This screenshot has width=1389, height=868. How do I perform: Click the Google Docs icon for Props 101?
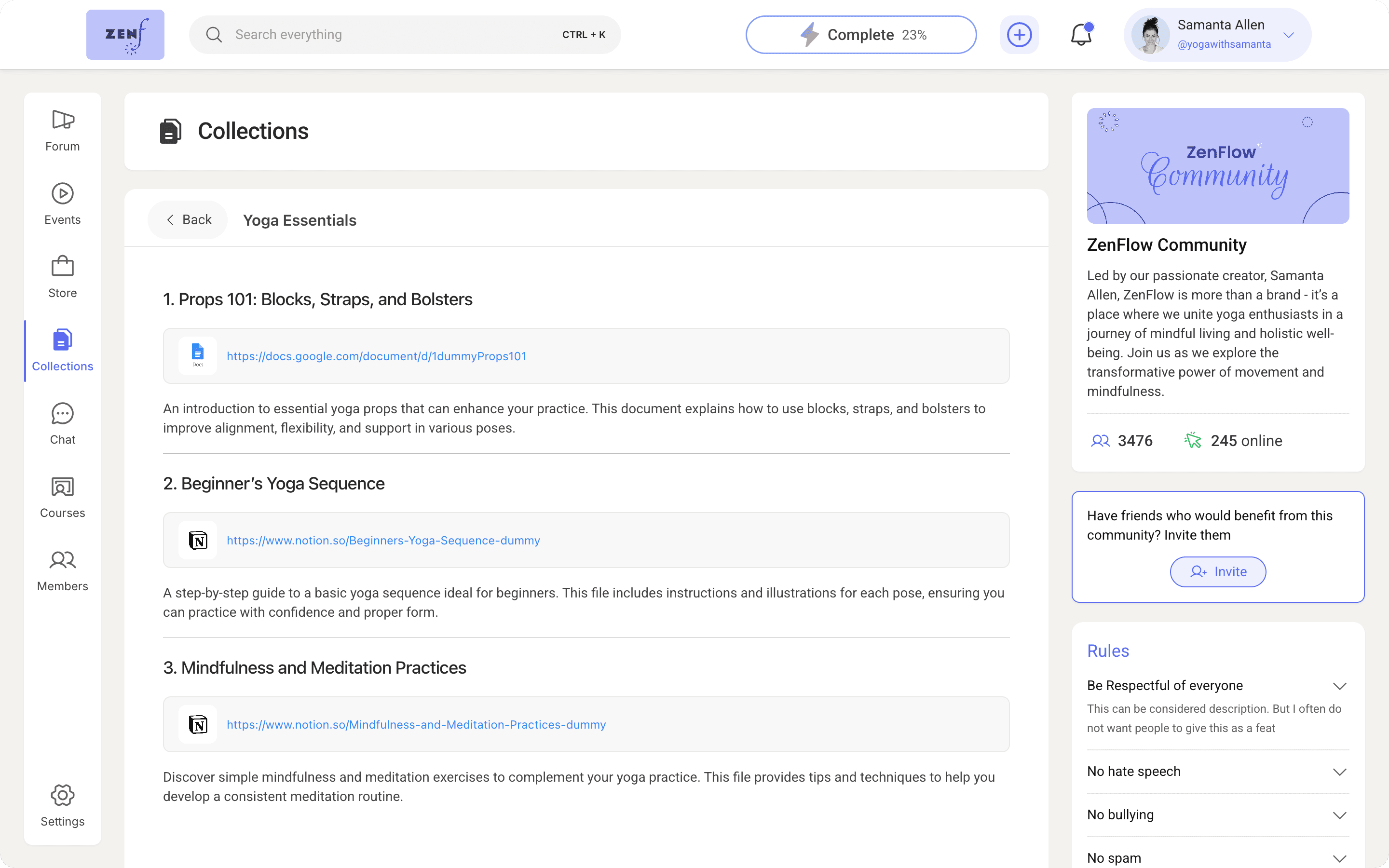click(197, 356)
